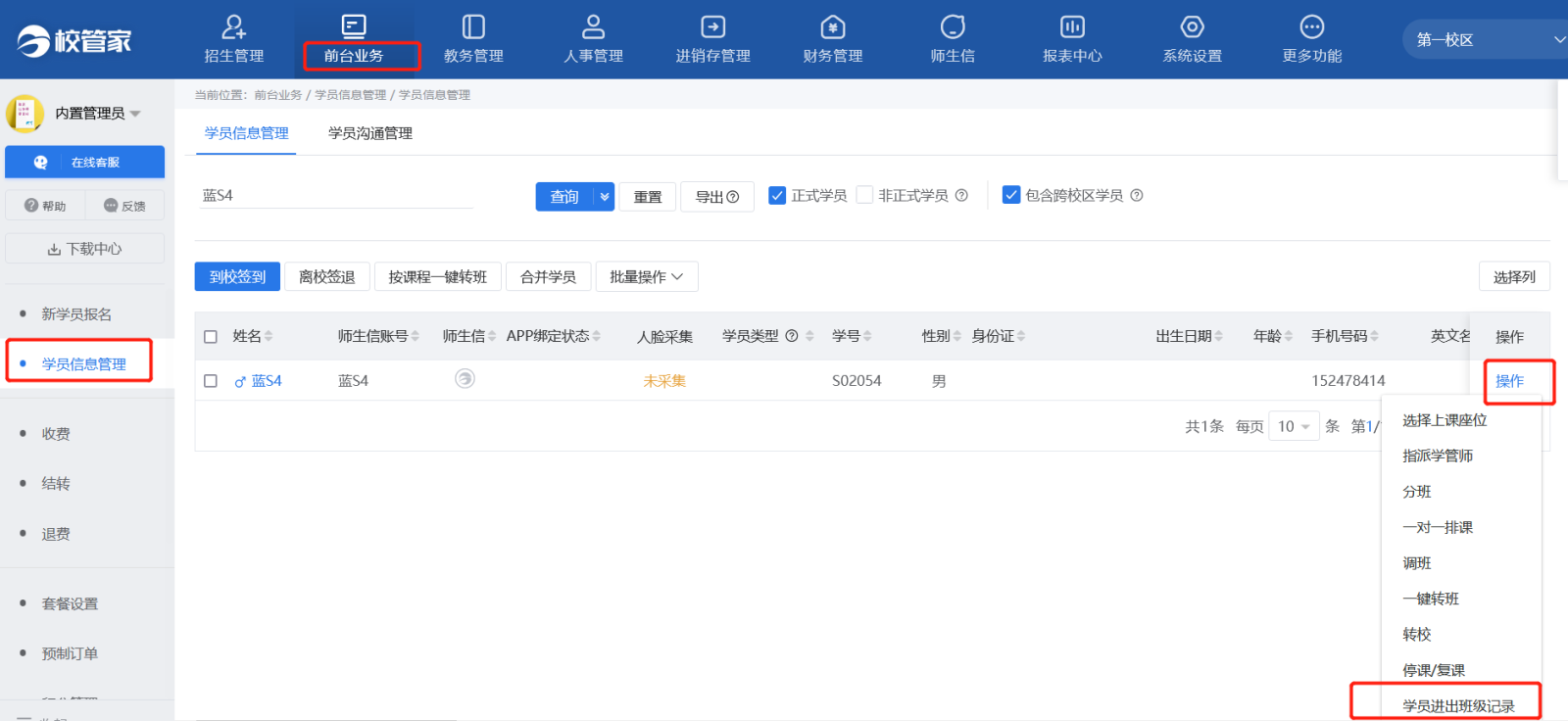
Task: Click help icon beside 非正式学员
Action: [961, 195]
